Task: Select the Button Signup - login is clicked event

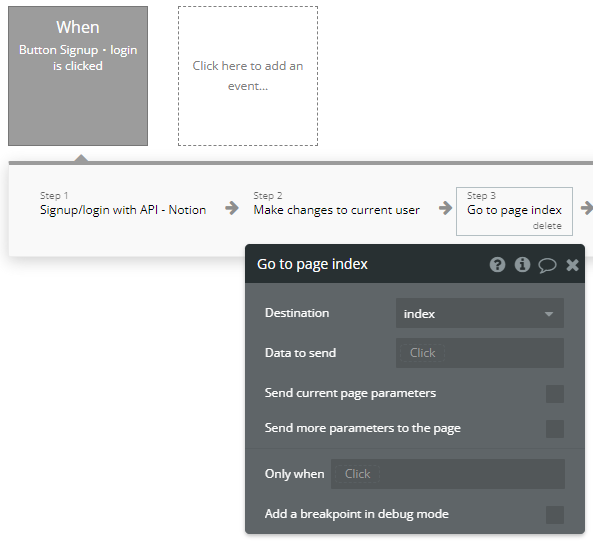Action: pyautogui.click(x=78, y=76)
